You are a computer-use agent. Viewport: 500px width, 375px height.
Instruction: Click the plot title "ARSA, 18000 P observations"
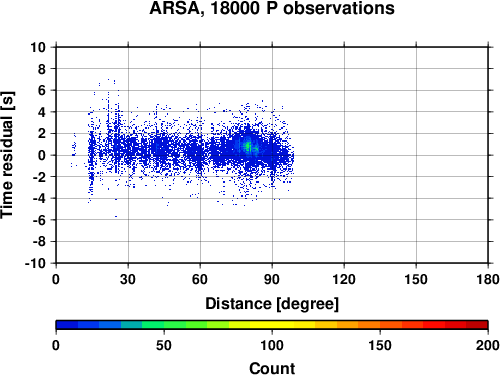point(272,8)
